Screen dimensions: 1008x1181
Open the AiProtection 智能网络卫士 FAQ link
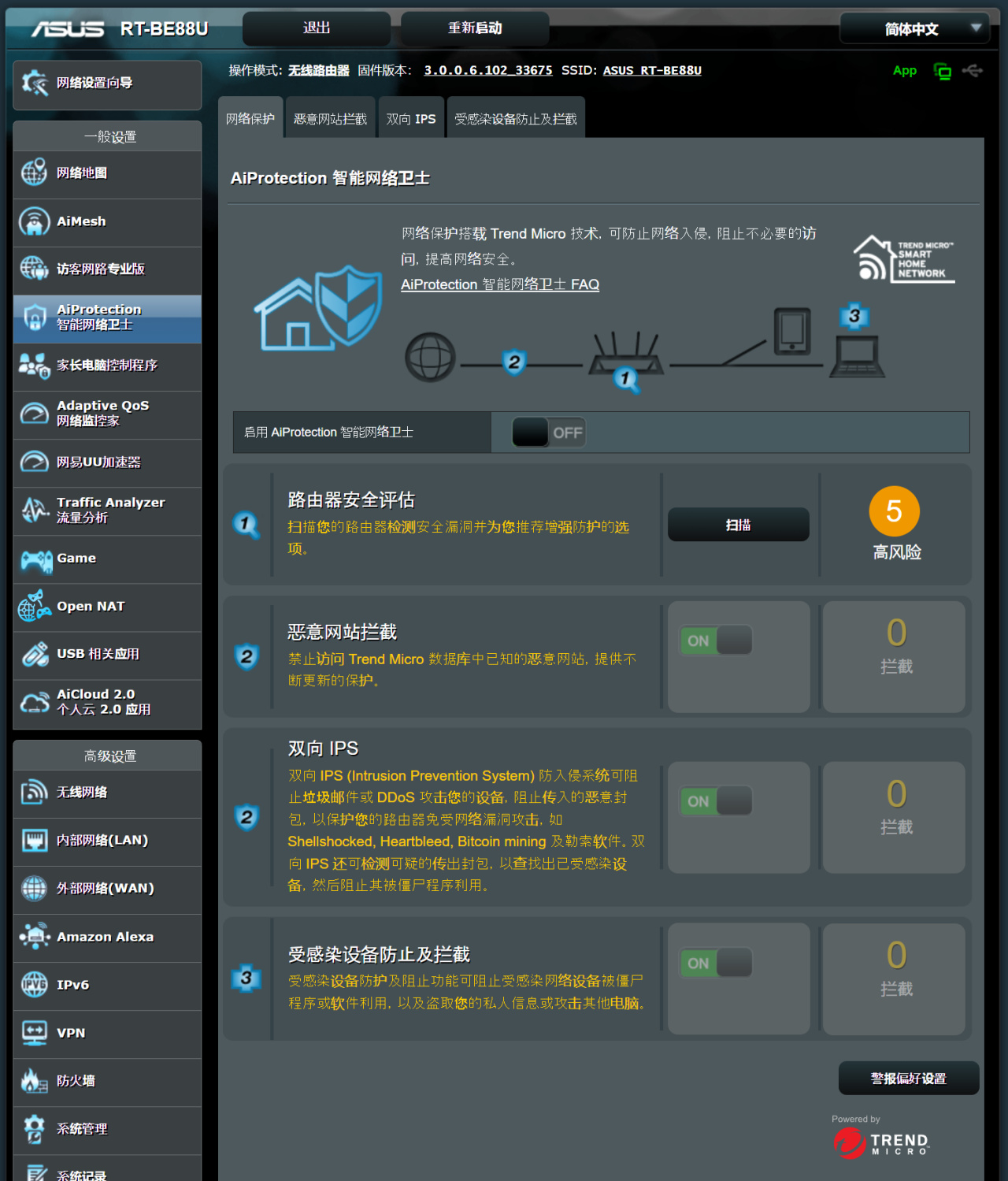coord(500,284)
